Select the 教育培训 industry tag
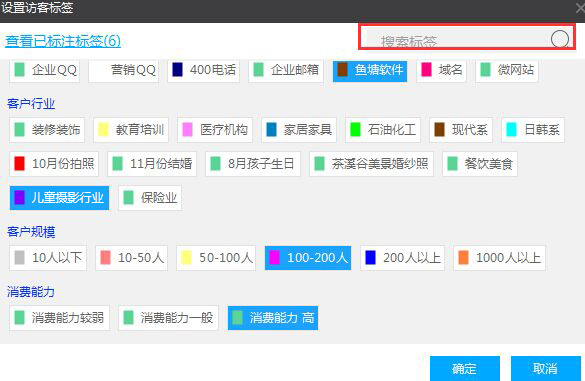 point(131,130)
